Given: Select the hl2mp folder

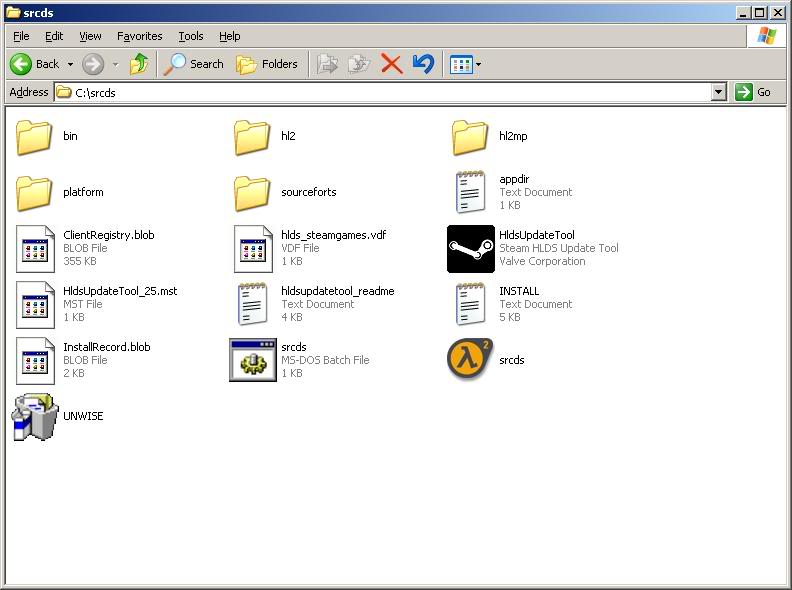Looking at the screenshot, I should [470, 137].
